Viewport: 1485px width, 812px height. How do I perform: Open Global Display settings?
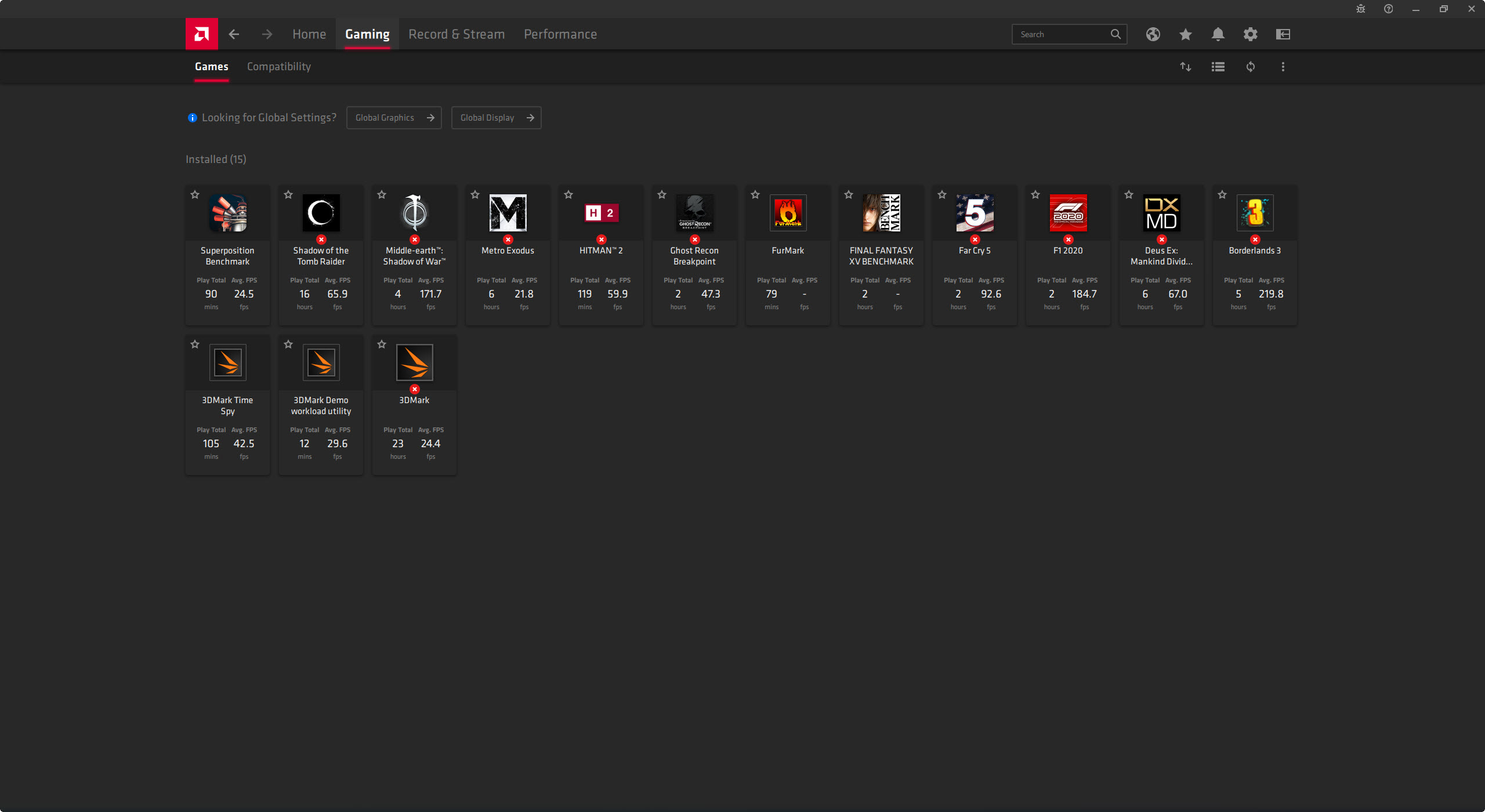[496, 118]
